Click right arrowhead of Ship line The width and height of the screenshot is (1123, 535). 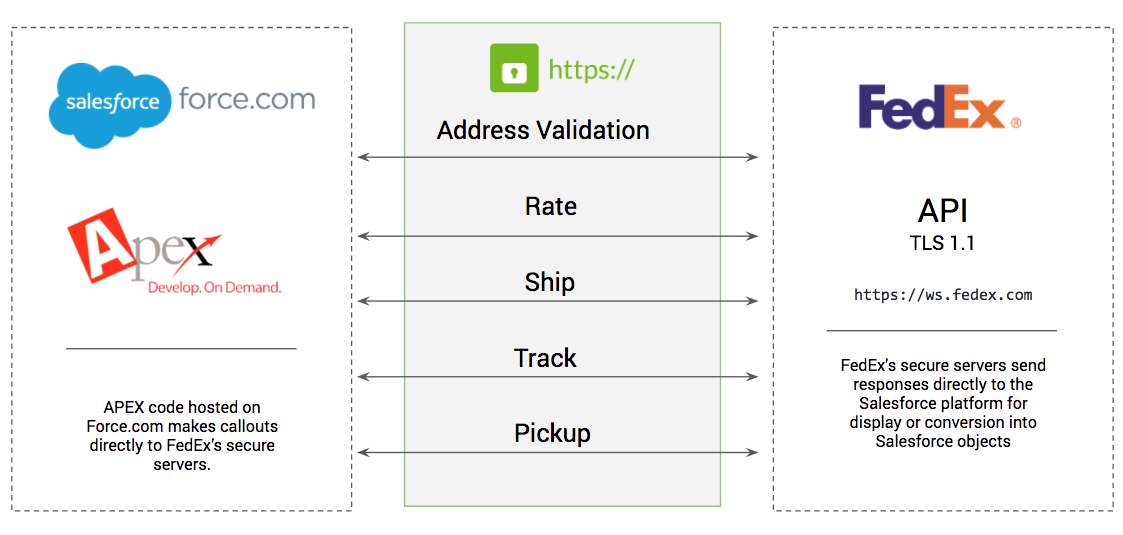click(752, 301)
